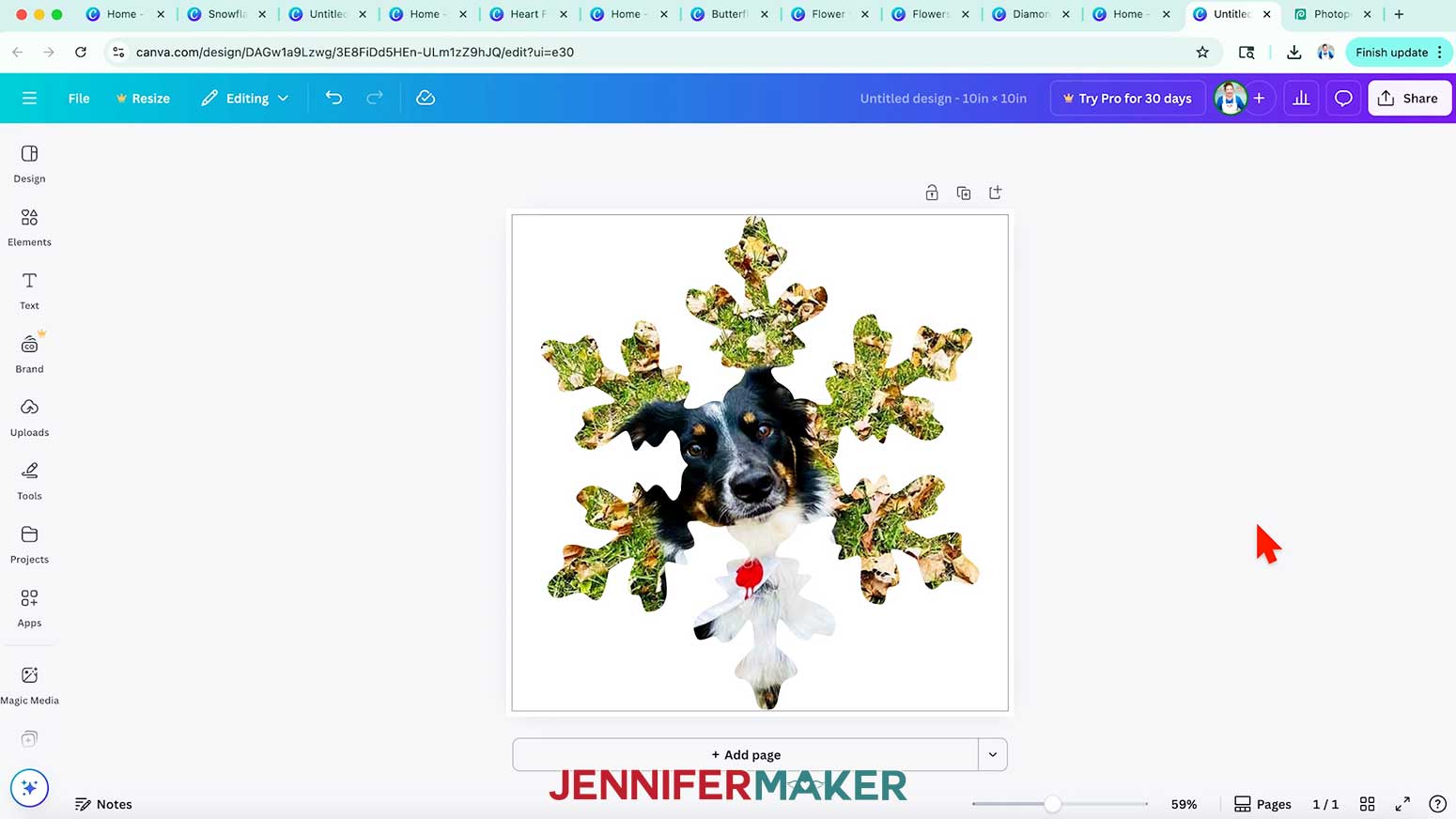Click the Resize option
The width and height of the screenshot is (1456, 819).
point(143,98)
